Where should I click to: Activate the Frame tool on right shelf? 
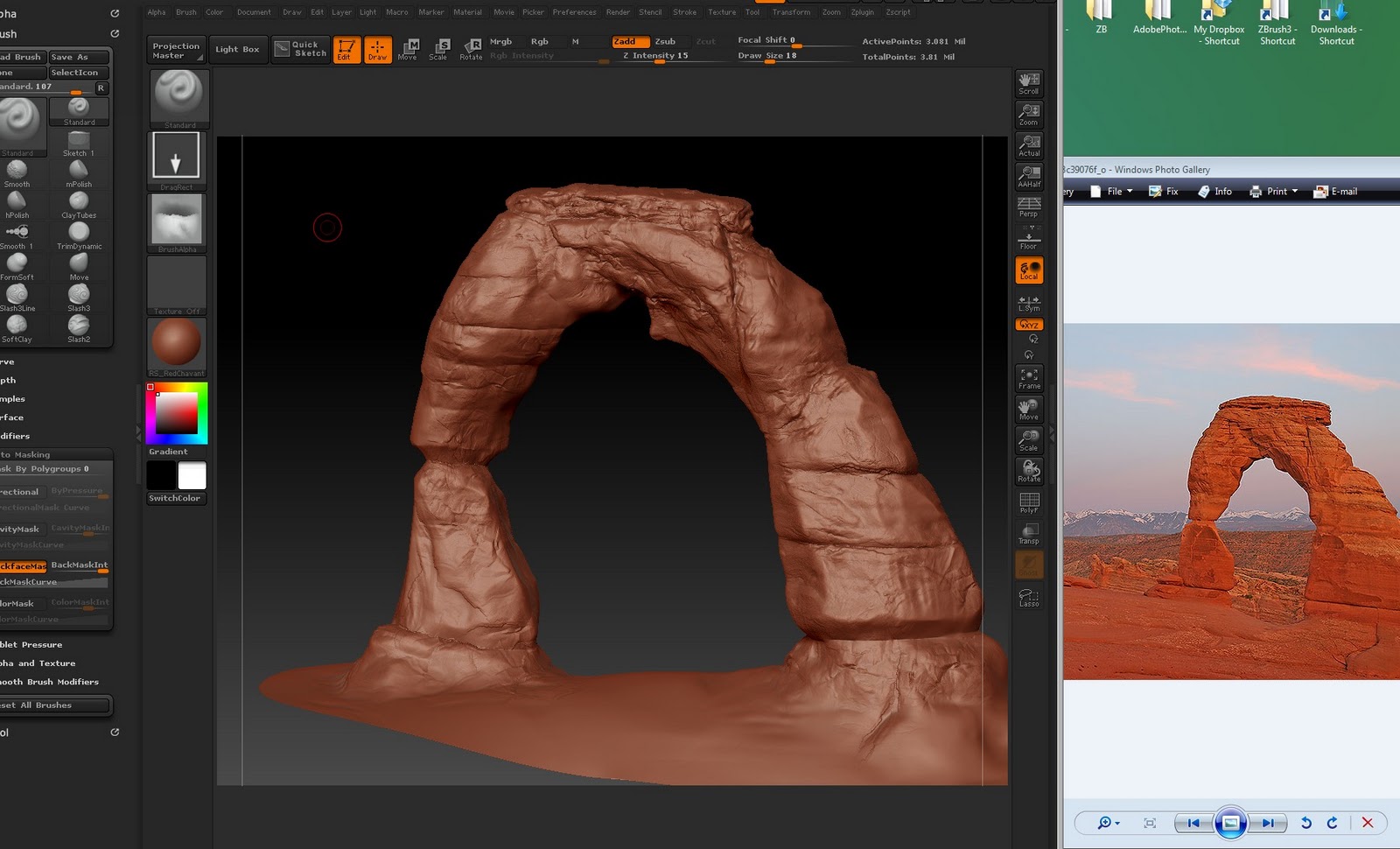point(1028,377)
